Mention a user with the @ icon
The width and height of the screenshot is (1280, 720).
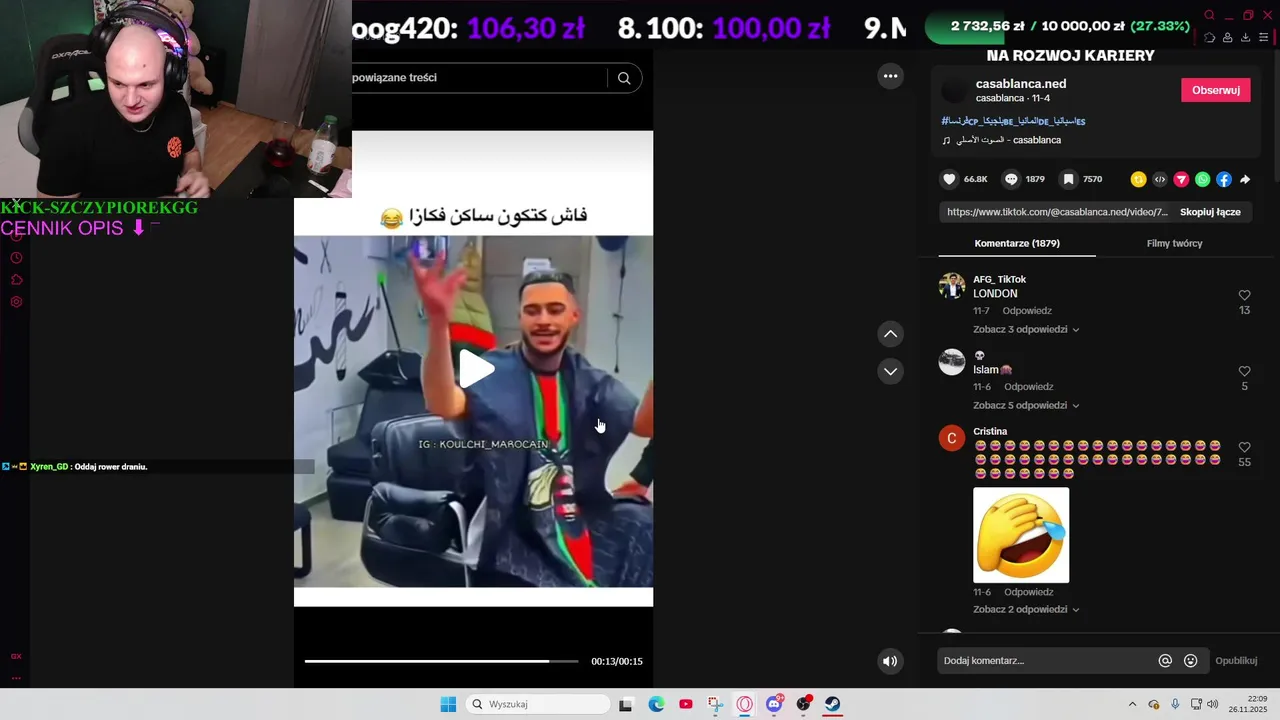pyautogui.click(x=1165, y=661)
